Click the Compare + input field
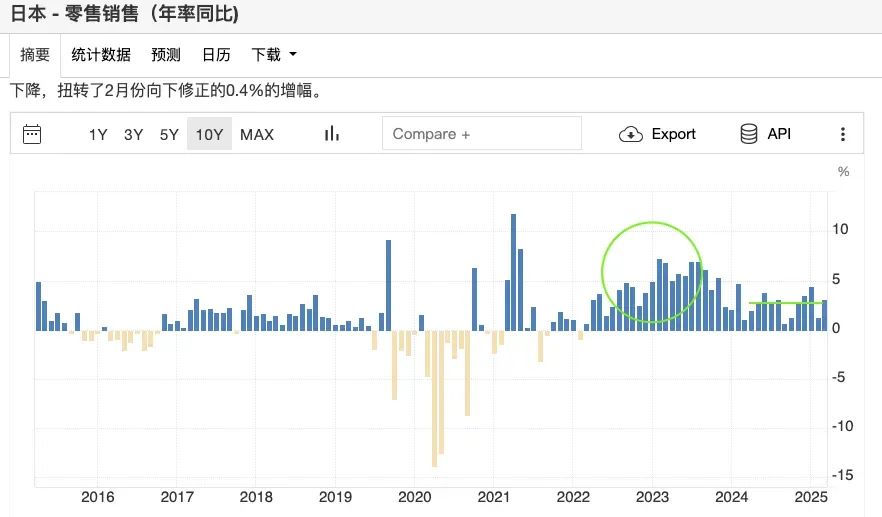 tap(482, 133)
